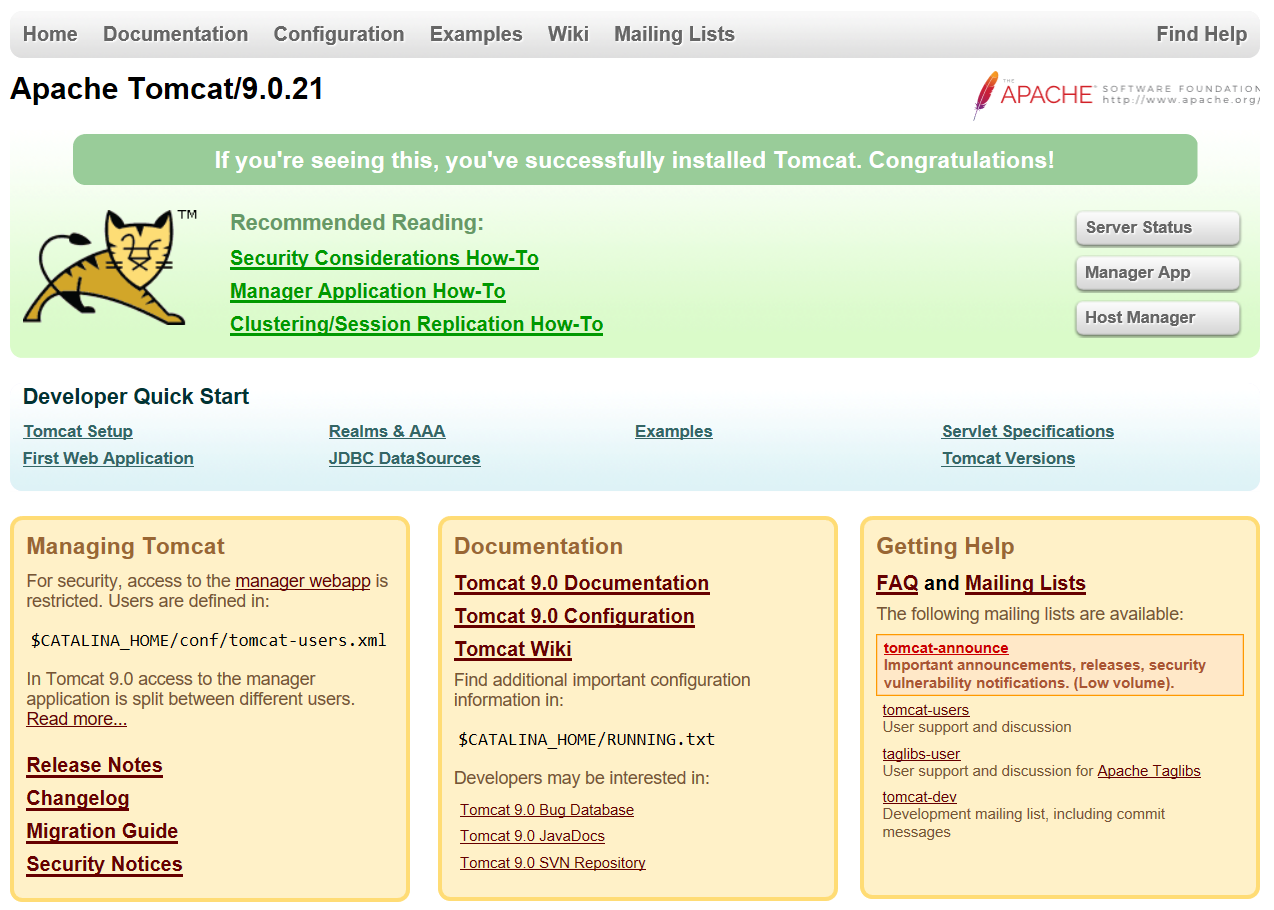Click the Server Status button

(x=1158, y=228)
